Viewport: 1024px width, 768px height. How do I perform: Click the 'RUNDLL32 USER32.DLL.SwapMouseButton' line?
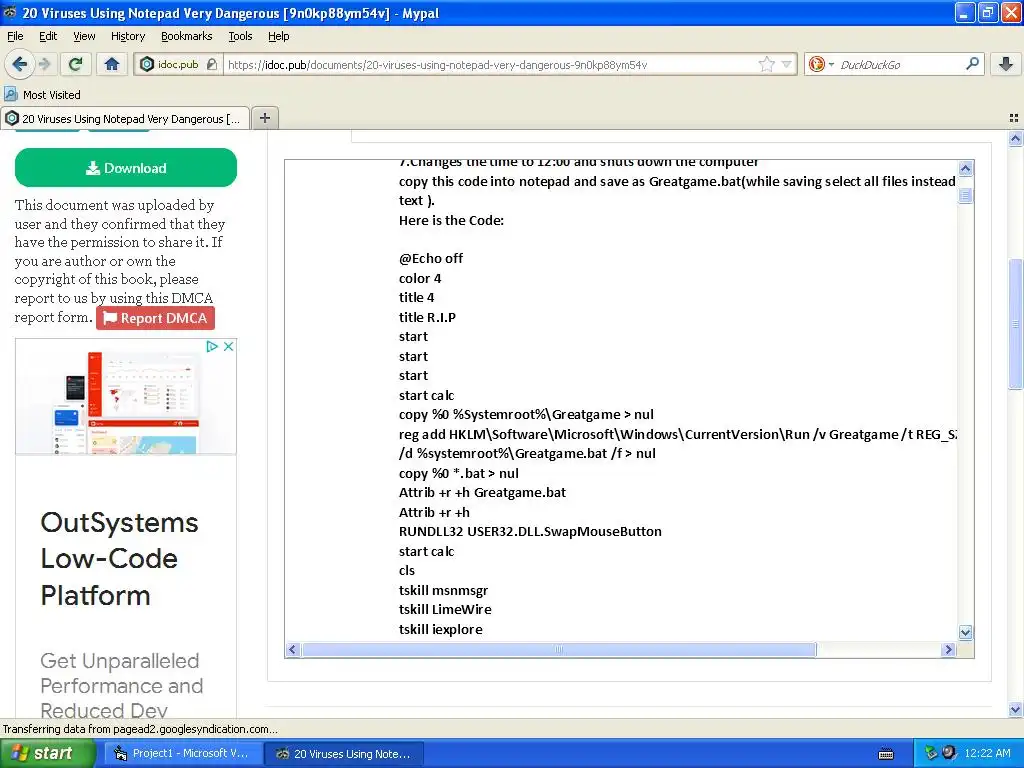(530, 532)
